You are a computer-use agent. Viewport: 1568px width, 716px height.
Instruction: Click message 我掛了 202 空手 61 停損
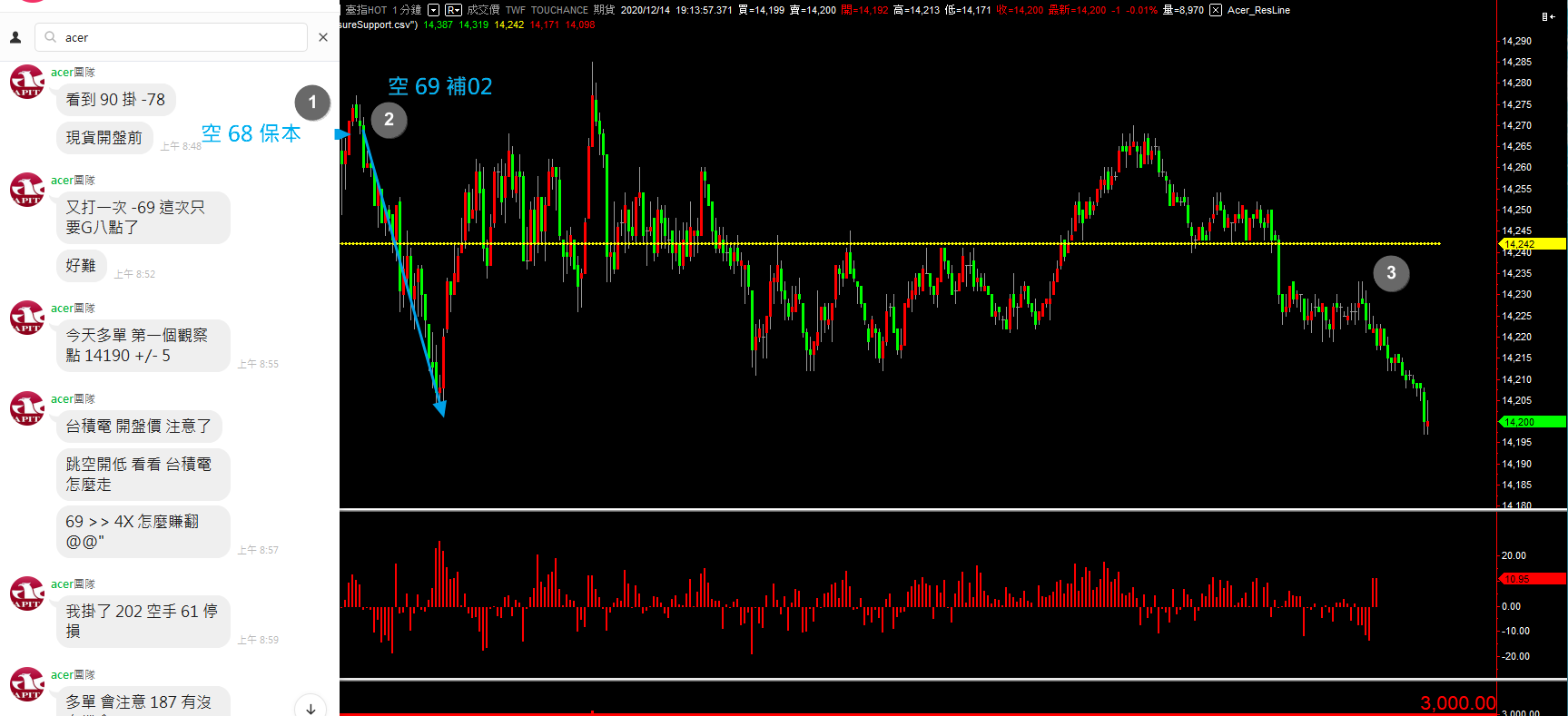pyautogui.click(x=143, y=622)
